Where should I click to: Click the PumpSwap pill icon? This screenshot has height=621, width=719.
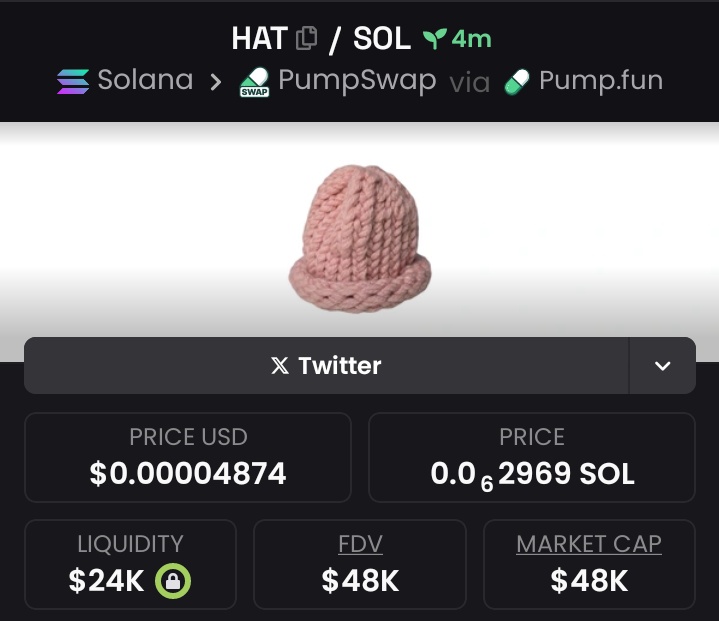coord(254,82)
